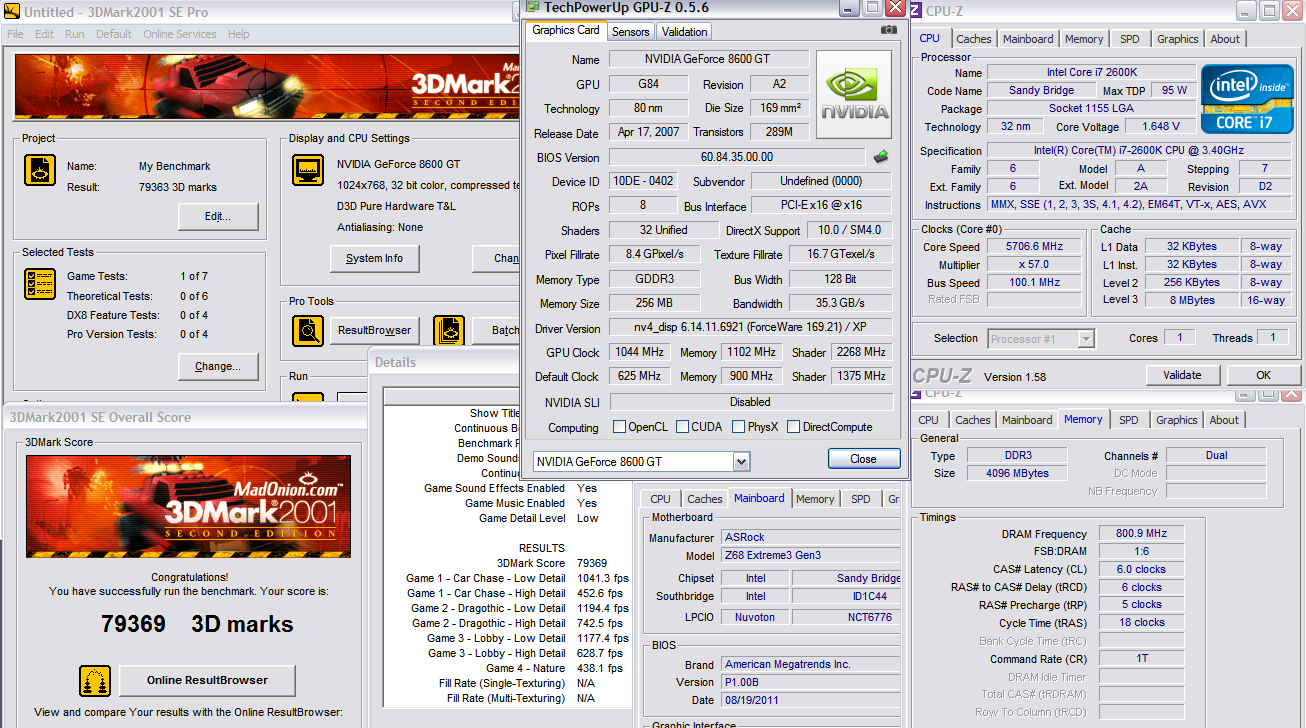The image size is (1306, 728).
Task: Open the Online Services menu in 3DMark2001
Action: (x=179, y=34)
